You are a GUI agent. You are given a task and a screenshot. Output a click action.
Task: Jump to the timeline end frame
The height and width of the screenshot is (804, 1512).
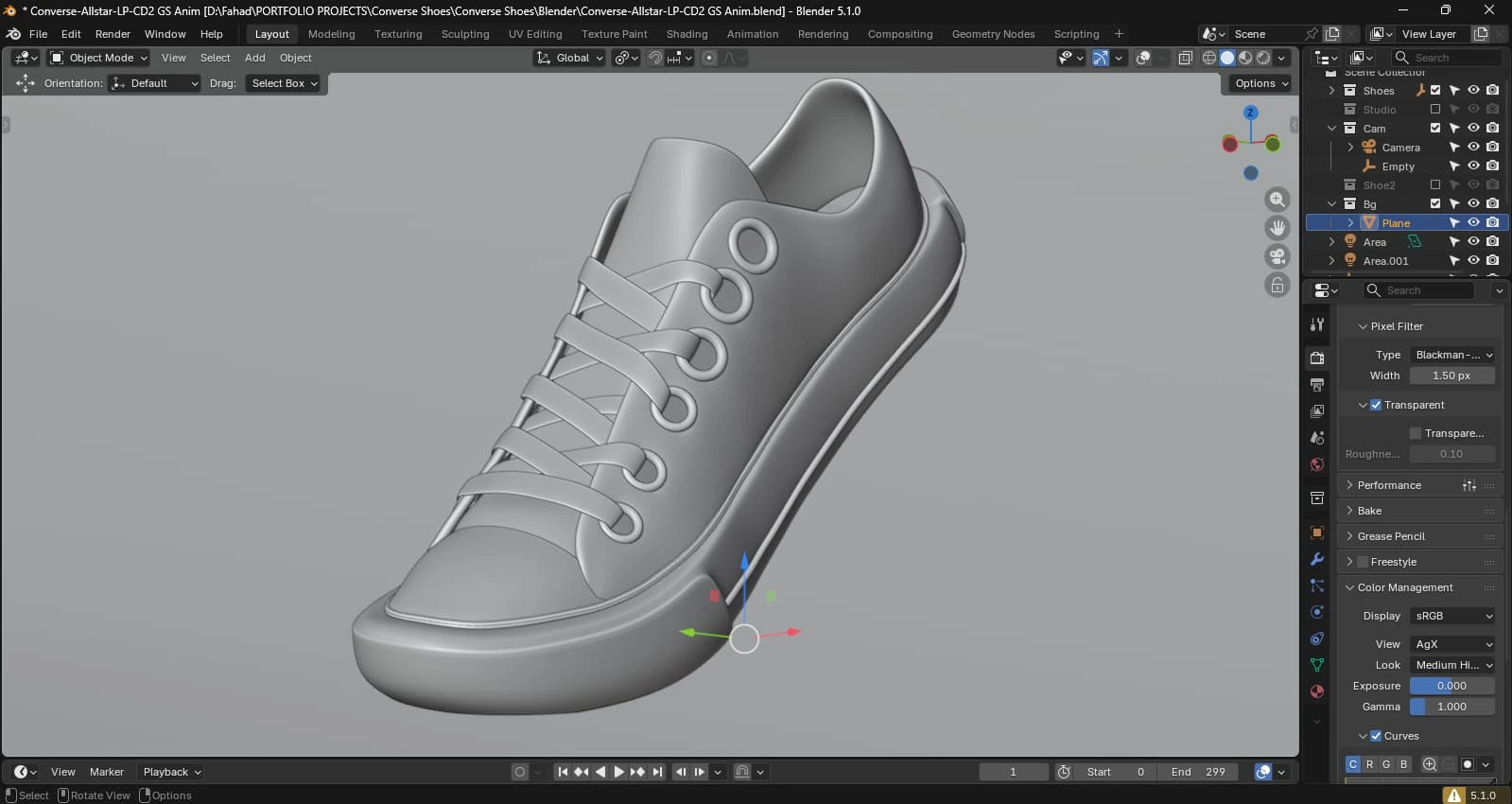click(657, 772)
